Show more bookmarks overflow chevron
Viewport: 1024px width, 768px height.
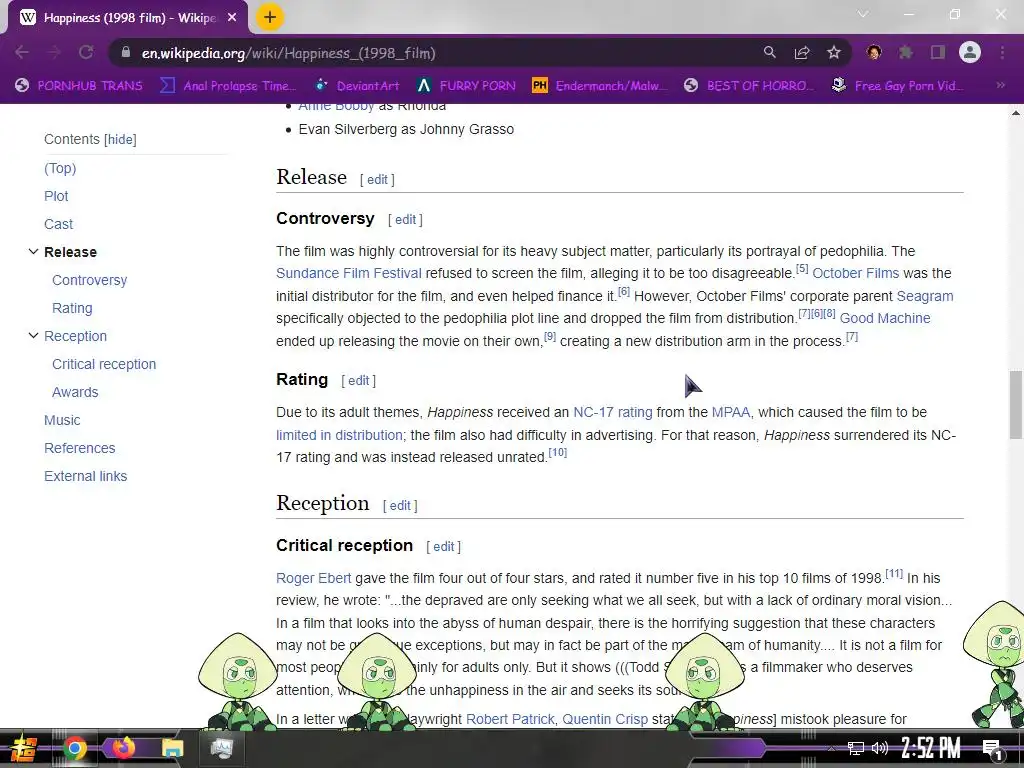click(x=1000, y=85)
